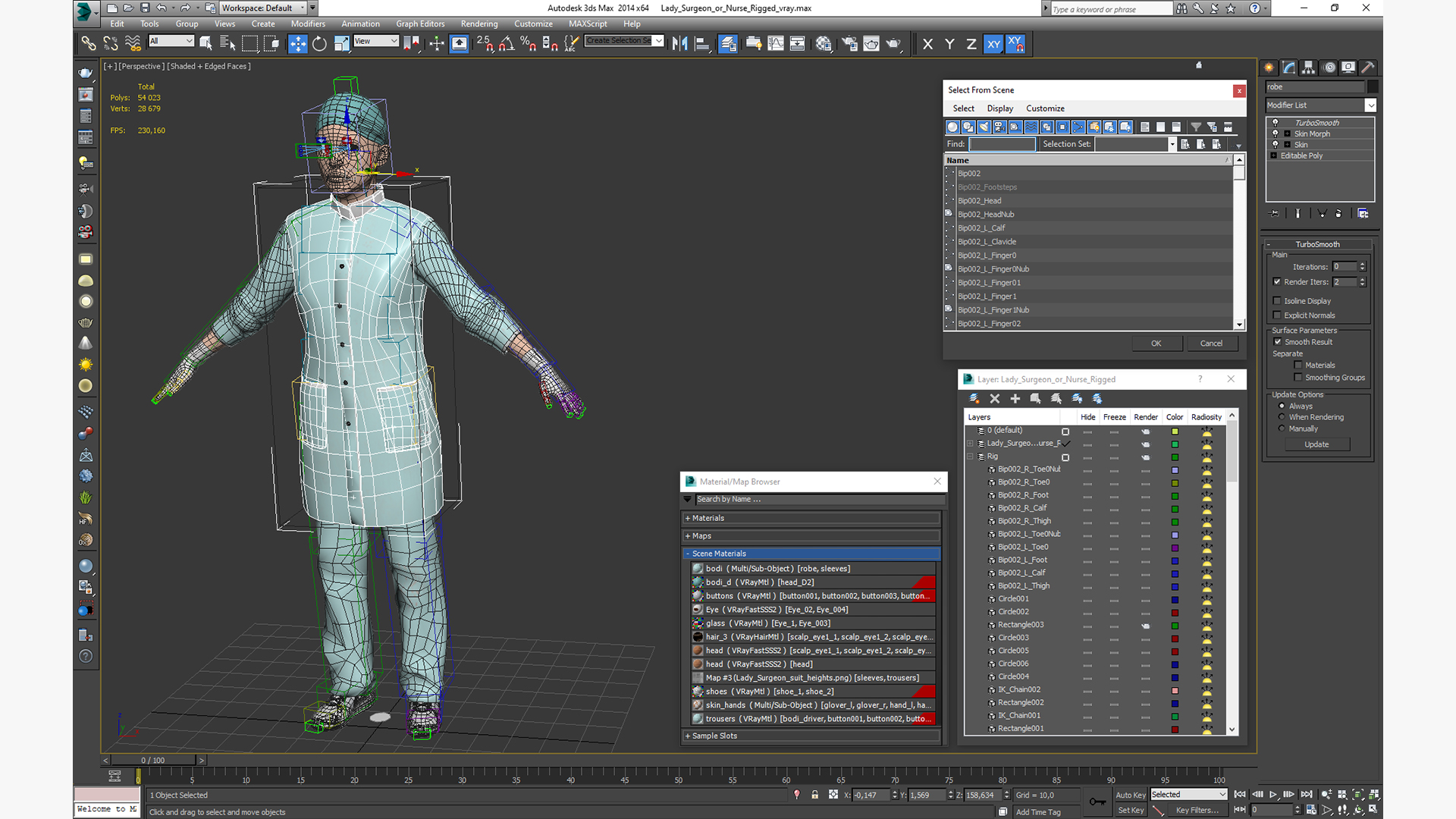Activate Select and Scale tool
The height and width of the screenshot is (819, 1456).
pyautogui.click(x=341, y=44)
